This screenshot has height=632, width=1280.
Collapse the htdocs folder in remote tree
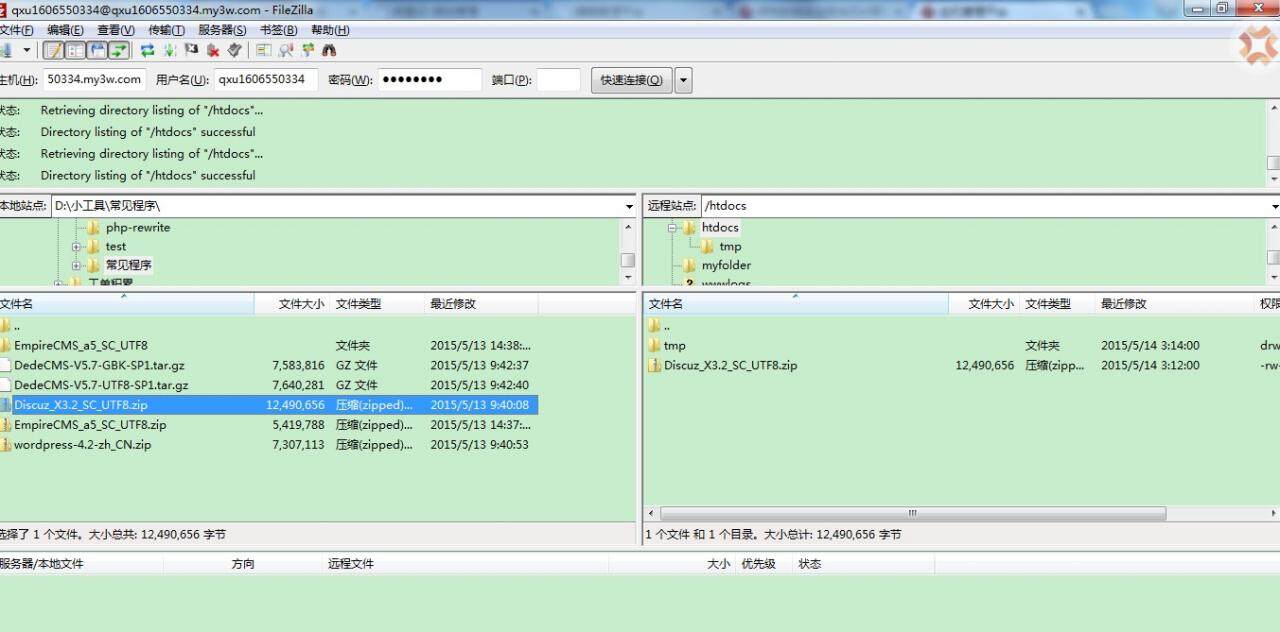point(672,227)
